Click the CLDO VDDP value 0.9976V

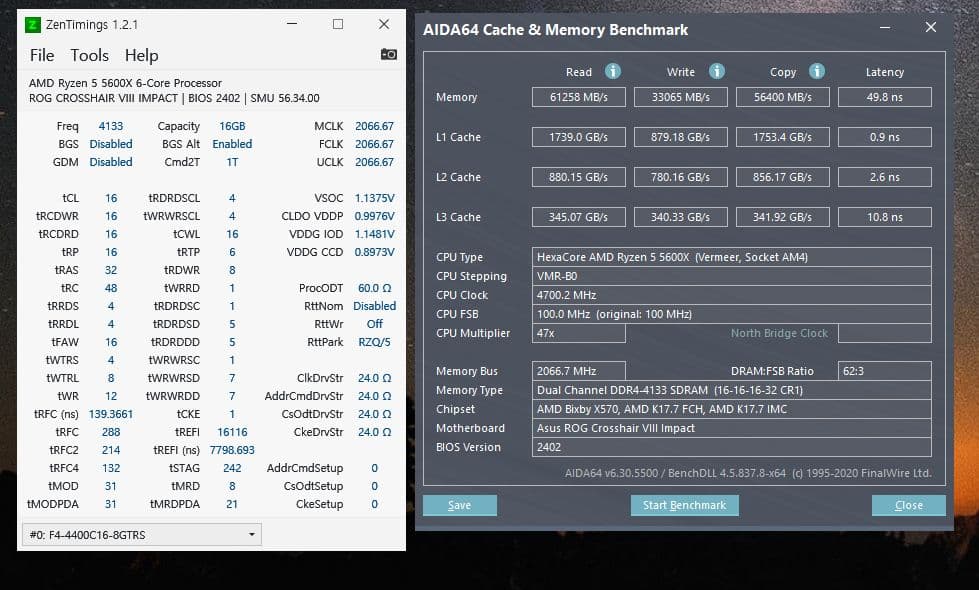(x=375, y=216)
